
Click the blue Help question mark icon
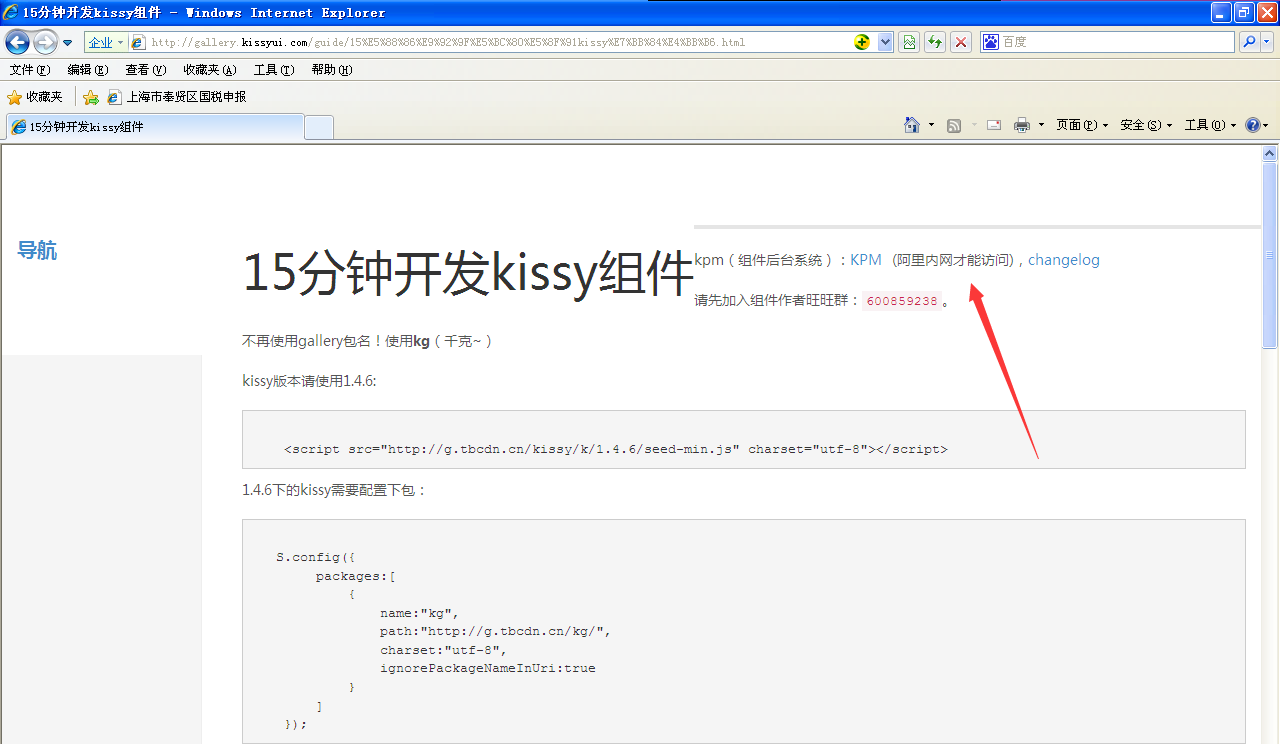click(x=1252, y=125)
